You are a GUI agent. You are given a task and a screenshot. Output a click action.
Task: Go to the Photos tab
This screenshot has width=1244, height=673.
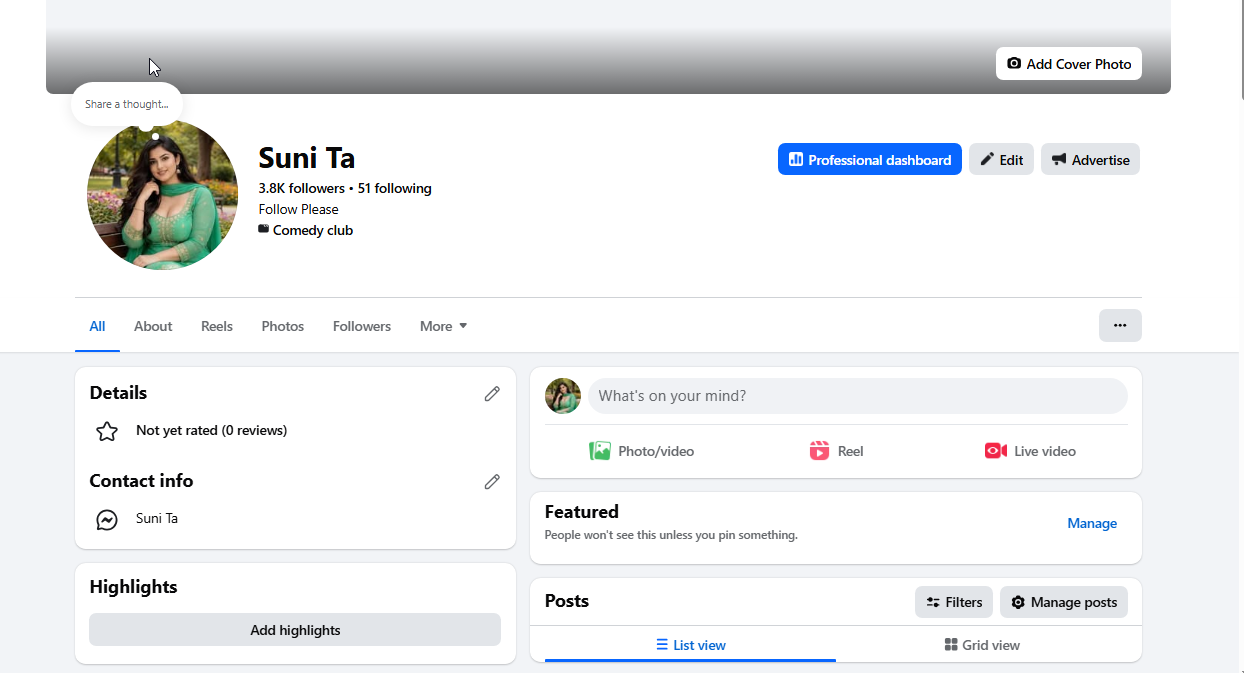[x=283, y=326]
